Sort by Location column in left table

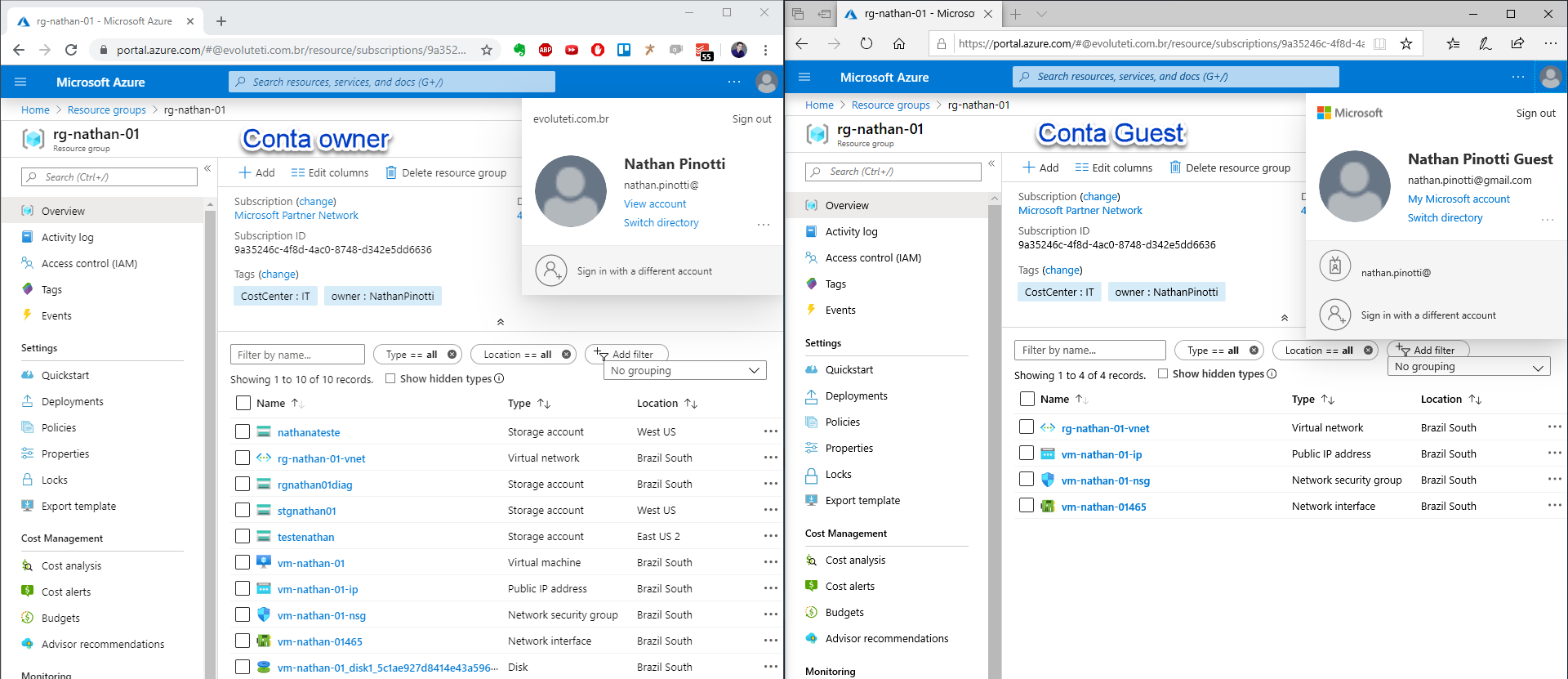pyautogui.click(x=666, y=403)
